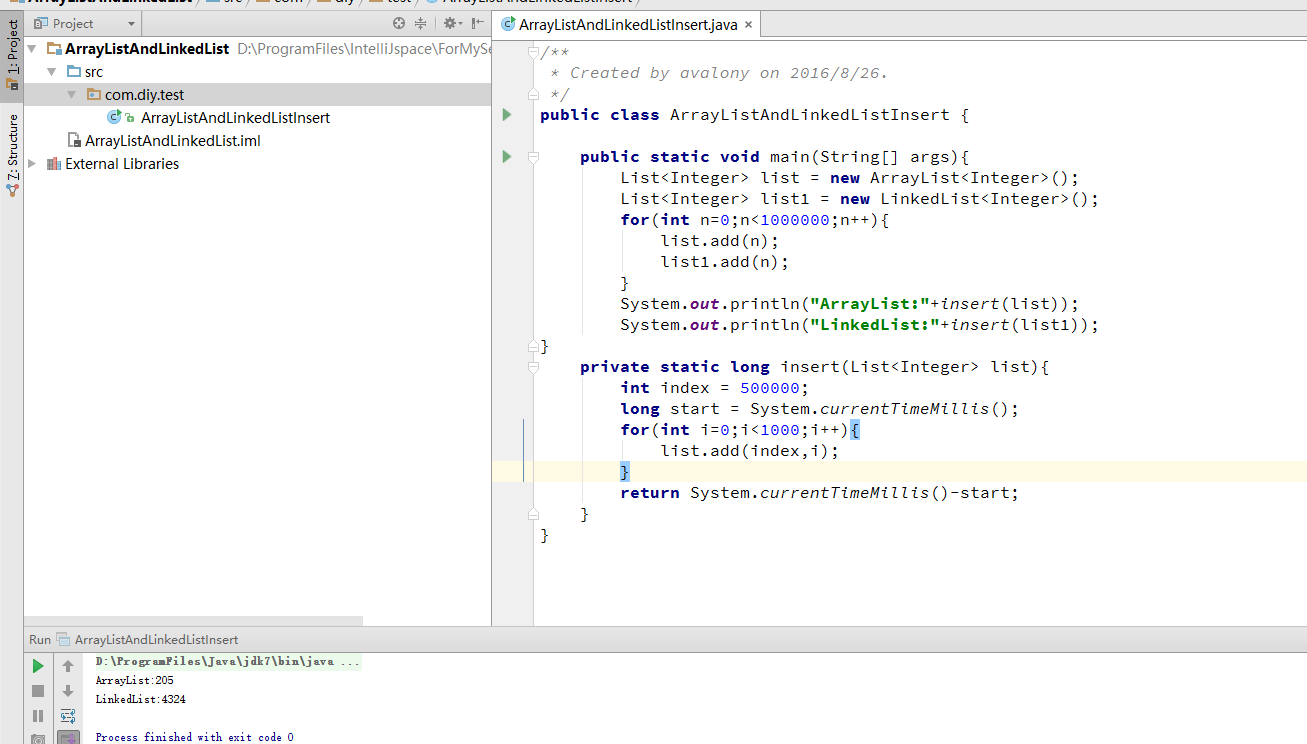
Task: Open the Project panel gear settings dropdown
Action: coord(451,23)
